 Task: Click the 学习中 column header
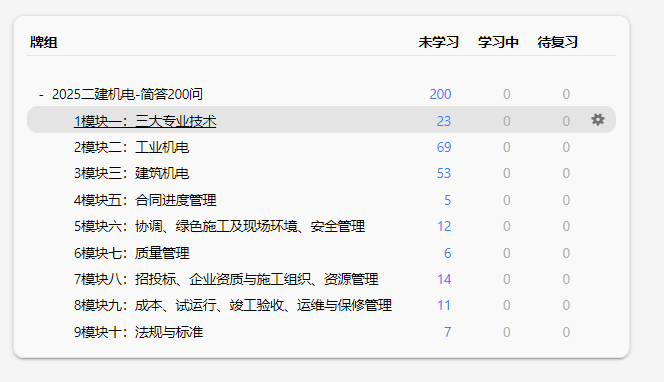498,42
